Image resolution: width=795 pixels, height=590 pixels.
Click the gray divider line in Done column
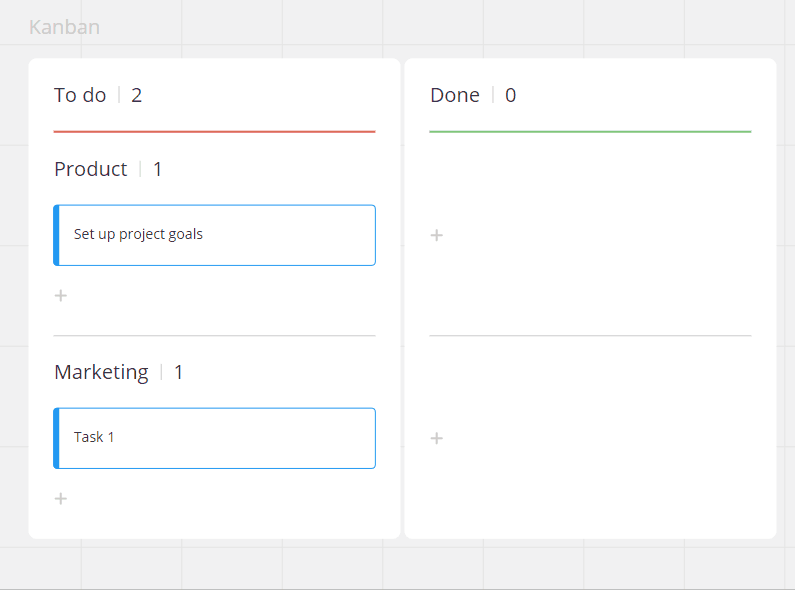click(590, 336)
